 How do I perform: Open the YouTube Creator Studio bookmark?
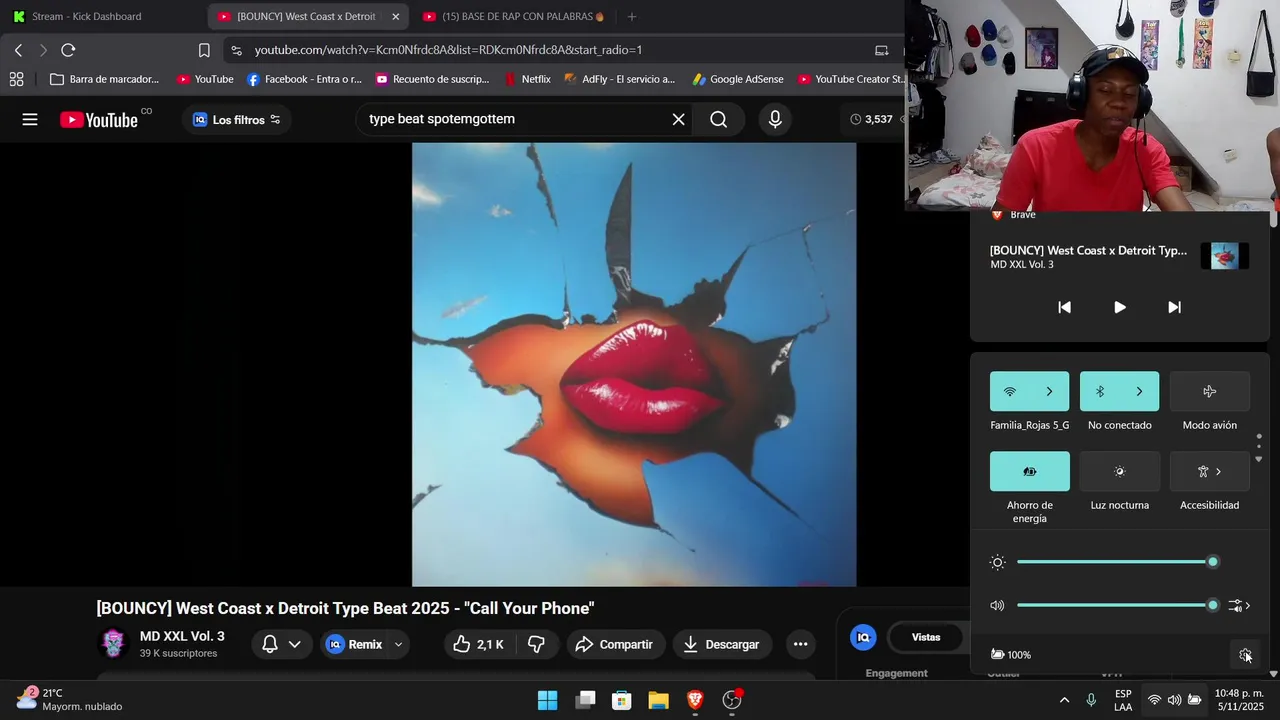click(x=851, y=79)
